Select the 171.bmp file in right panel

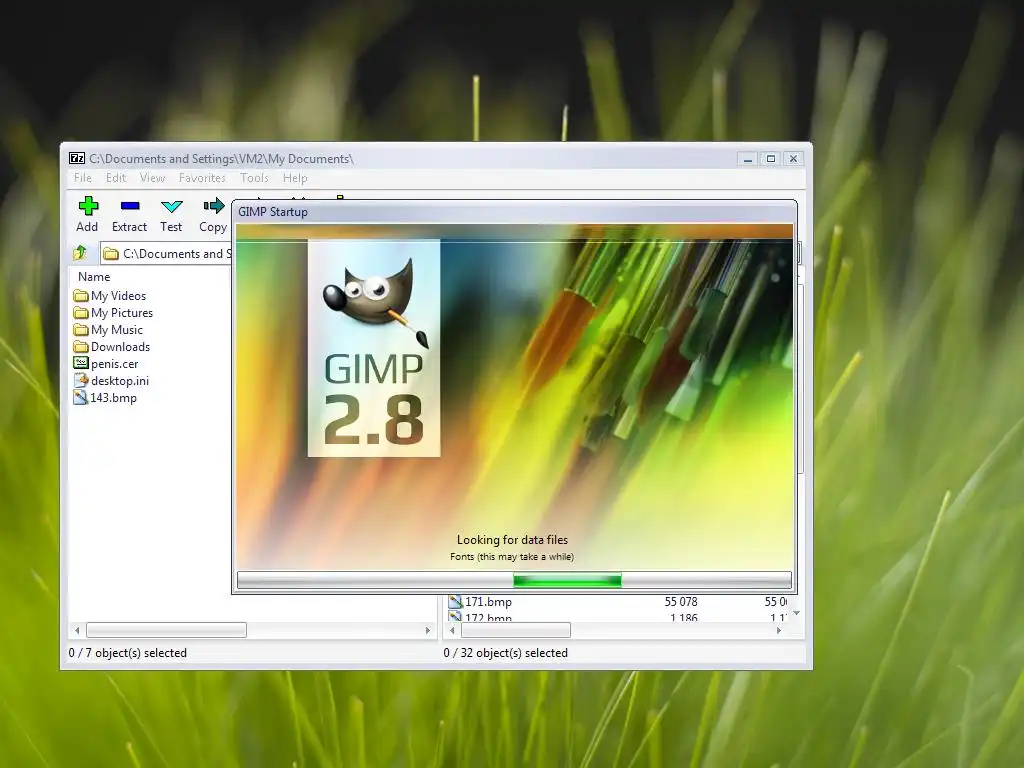point(480,601)
